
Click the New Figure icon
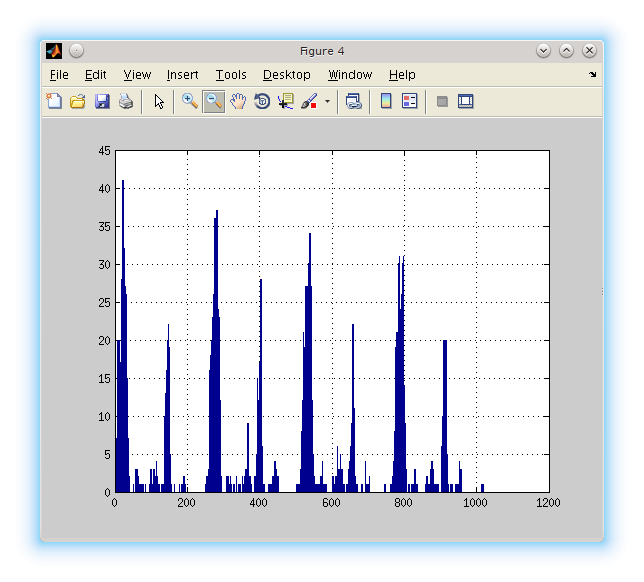tap(54, 101)
